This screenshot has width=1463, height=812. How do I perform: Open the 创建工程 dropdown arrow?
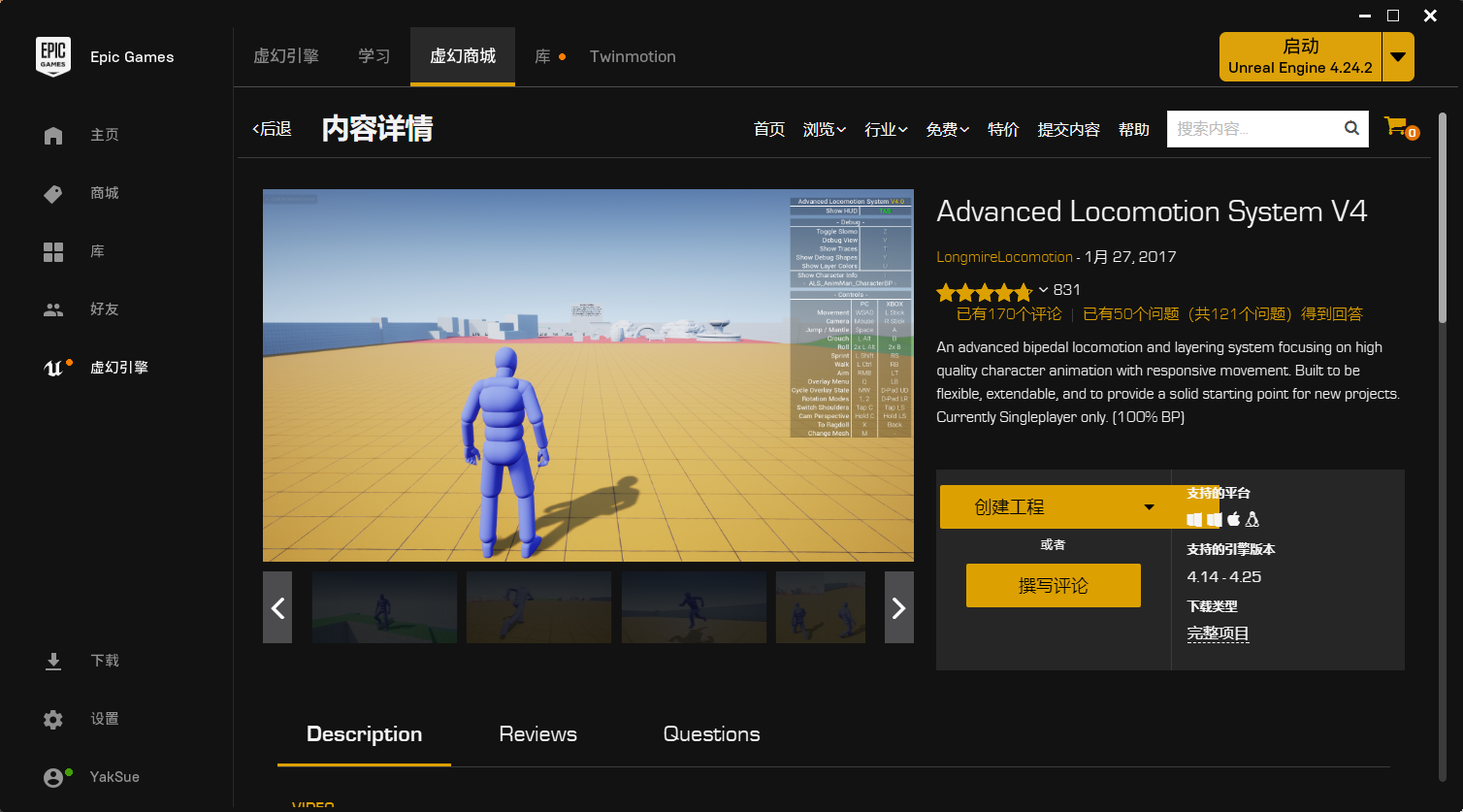tap(1149, 505)
